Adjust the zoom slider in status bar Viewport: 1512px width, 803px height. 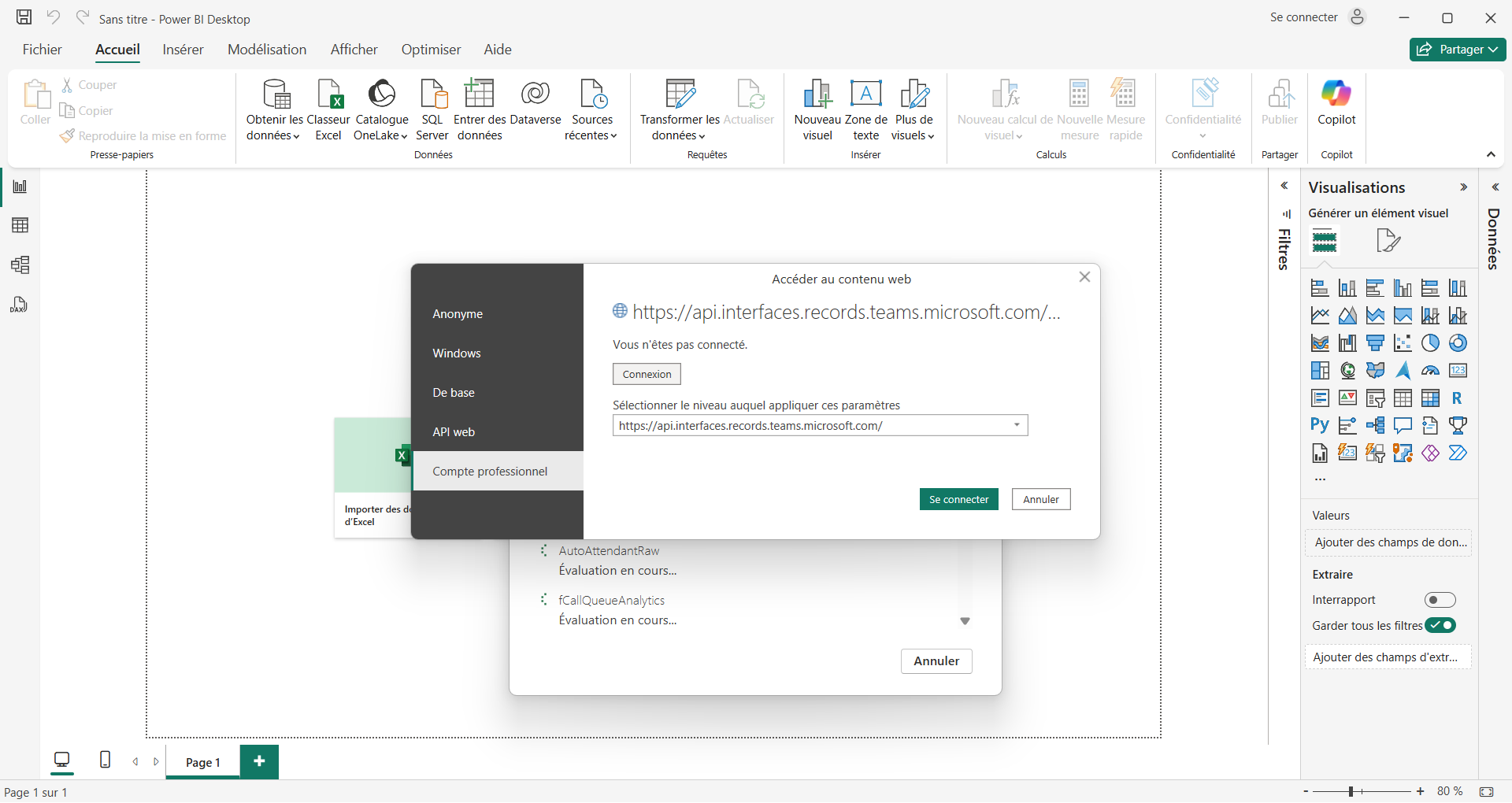[x=1351, y=791]
